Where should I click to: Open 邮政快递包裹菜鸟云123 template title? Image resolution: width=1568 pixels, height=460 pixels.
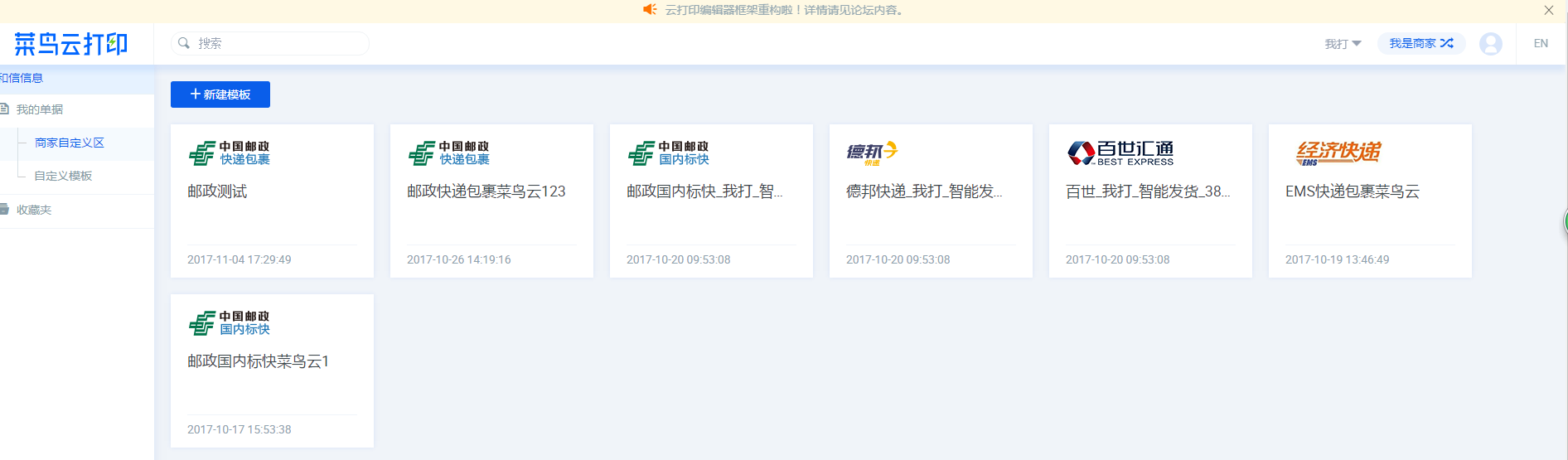(486, 191)
